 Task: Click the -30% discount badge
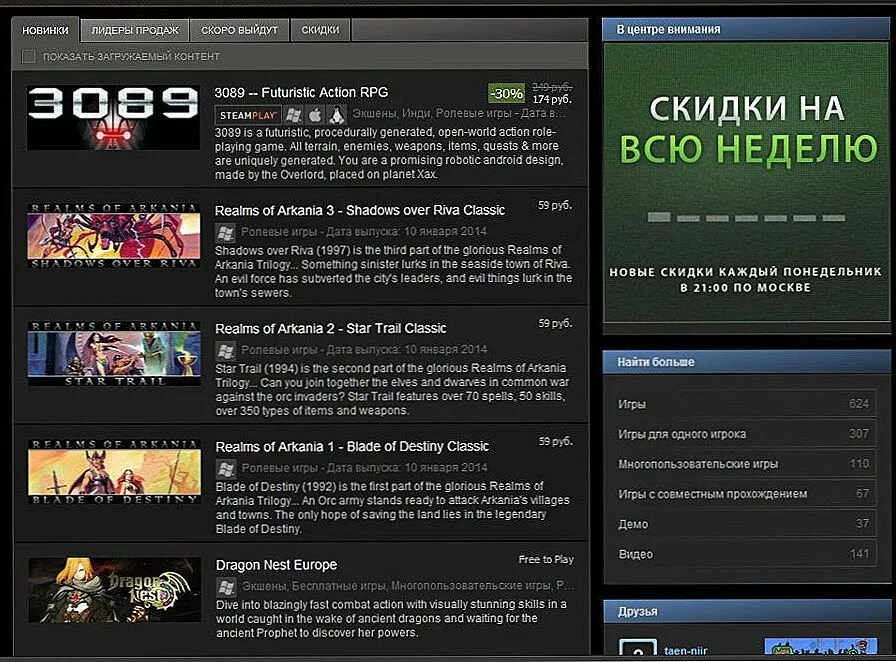(x=506, y=93)
